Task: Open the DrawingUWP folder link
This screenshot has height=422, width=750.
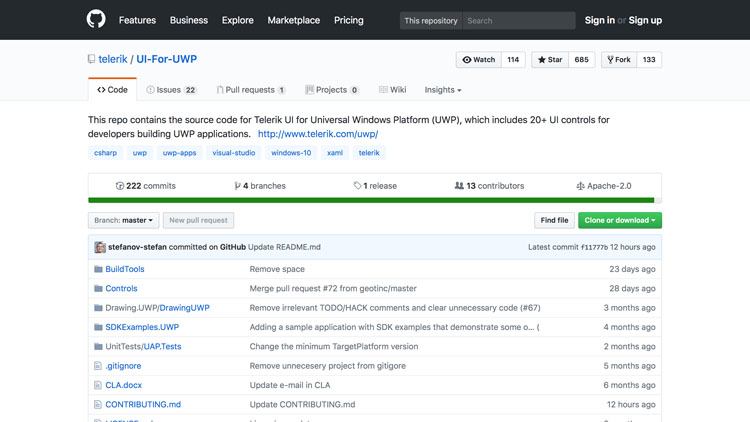Action: pyautogui.click(x=185, y=308)
